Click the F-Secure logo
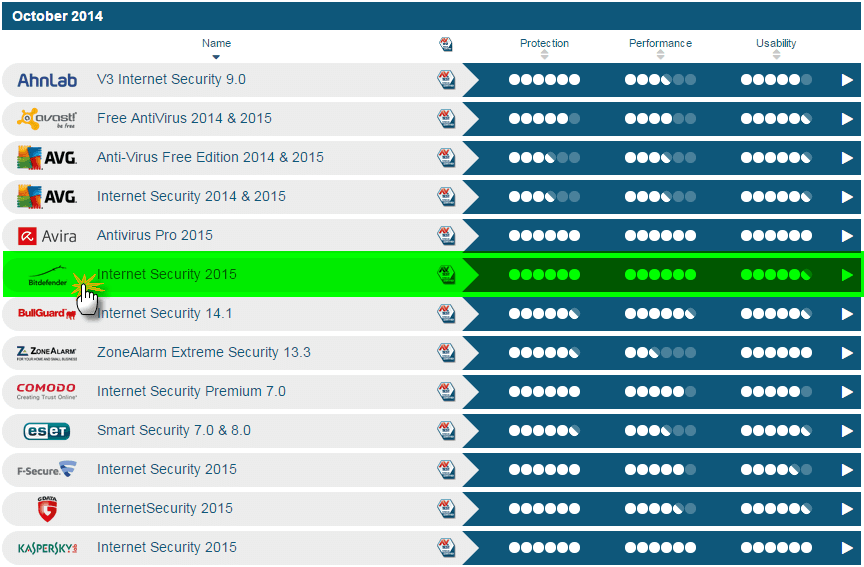 [x=47, y=469]
